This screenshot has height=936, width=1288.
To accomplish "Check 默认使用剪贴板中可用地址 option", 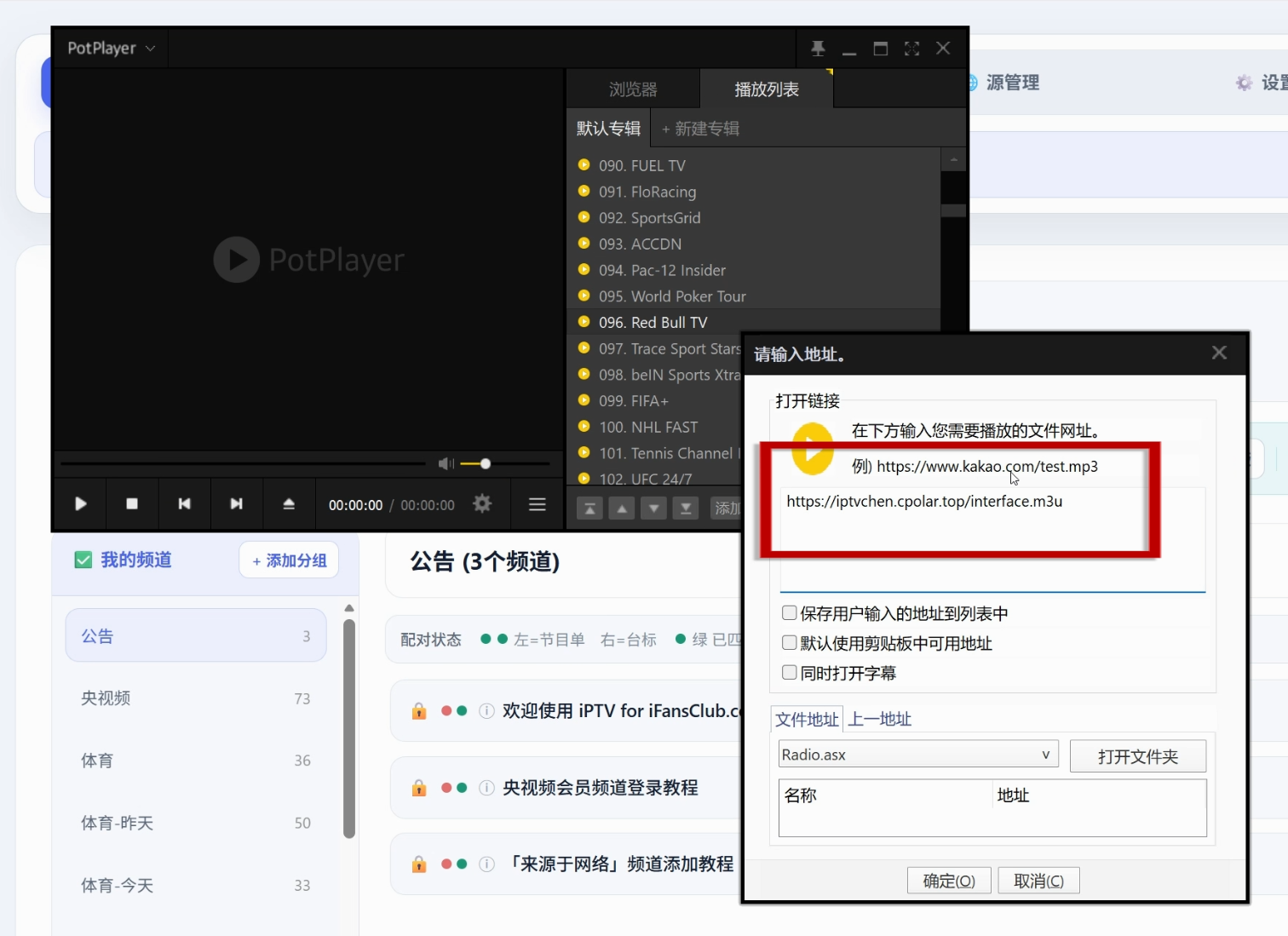I will (x=790, y=642).
